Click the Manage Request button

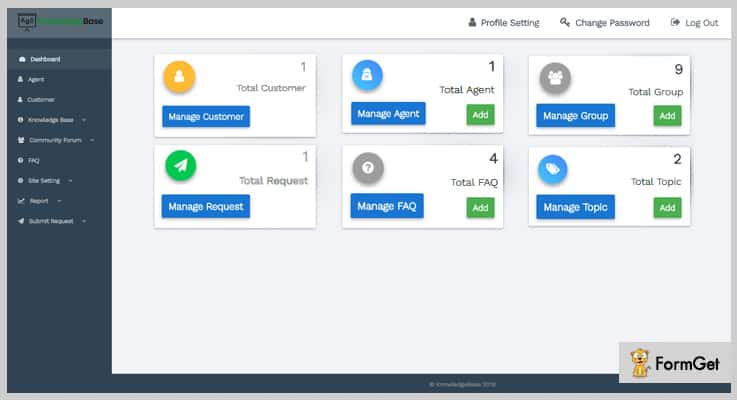tap(205, 206)
